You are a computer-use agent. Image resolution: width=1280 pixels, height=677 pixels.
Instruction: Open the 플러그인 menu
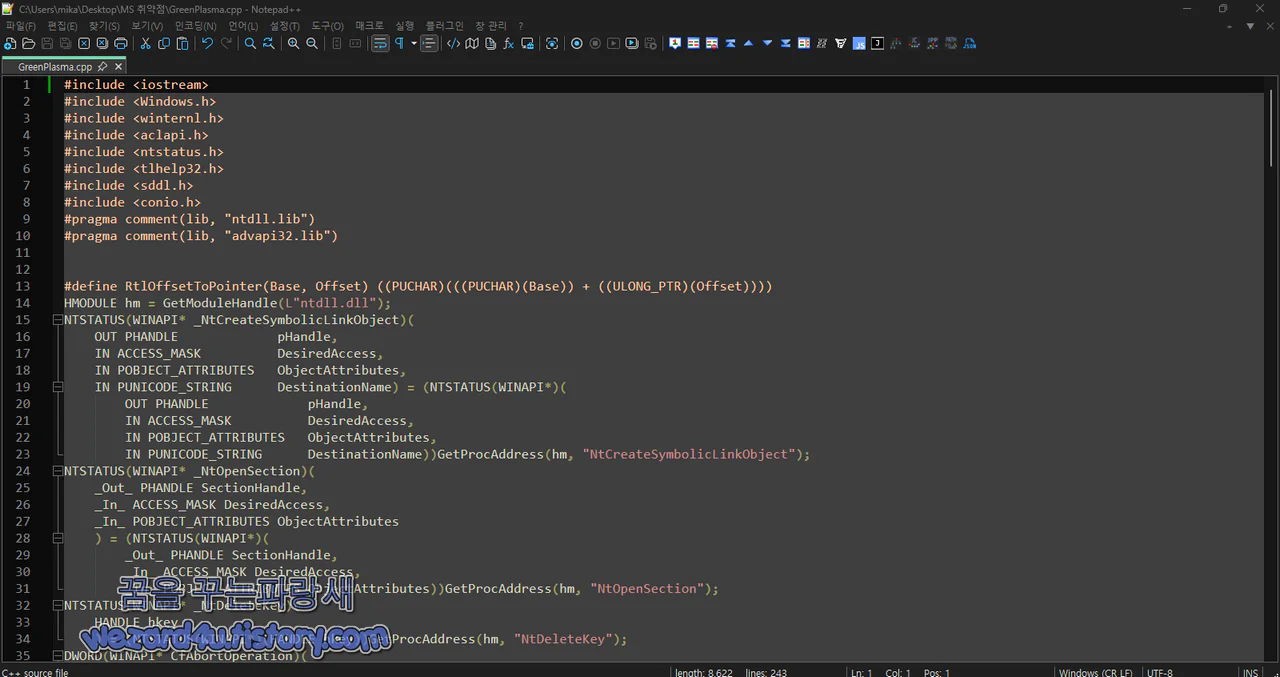pos(444,26)
